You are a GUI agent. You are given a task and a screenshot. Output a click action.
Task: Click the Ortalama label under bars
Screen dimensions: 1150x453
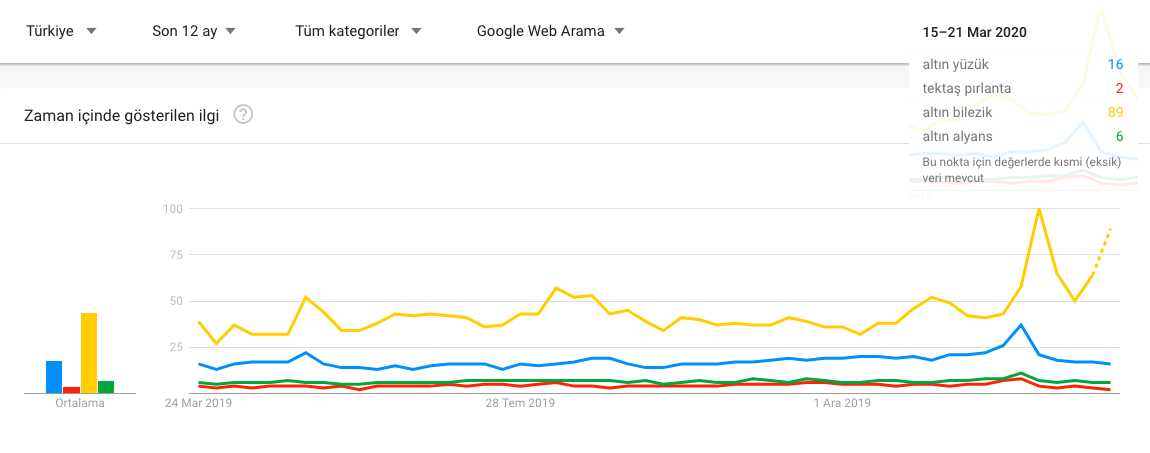[x=80, y=403]
